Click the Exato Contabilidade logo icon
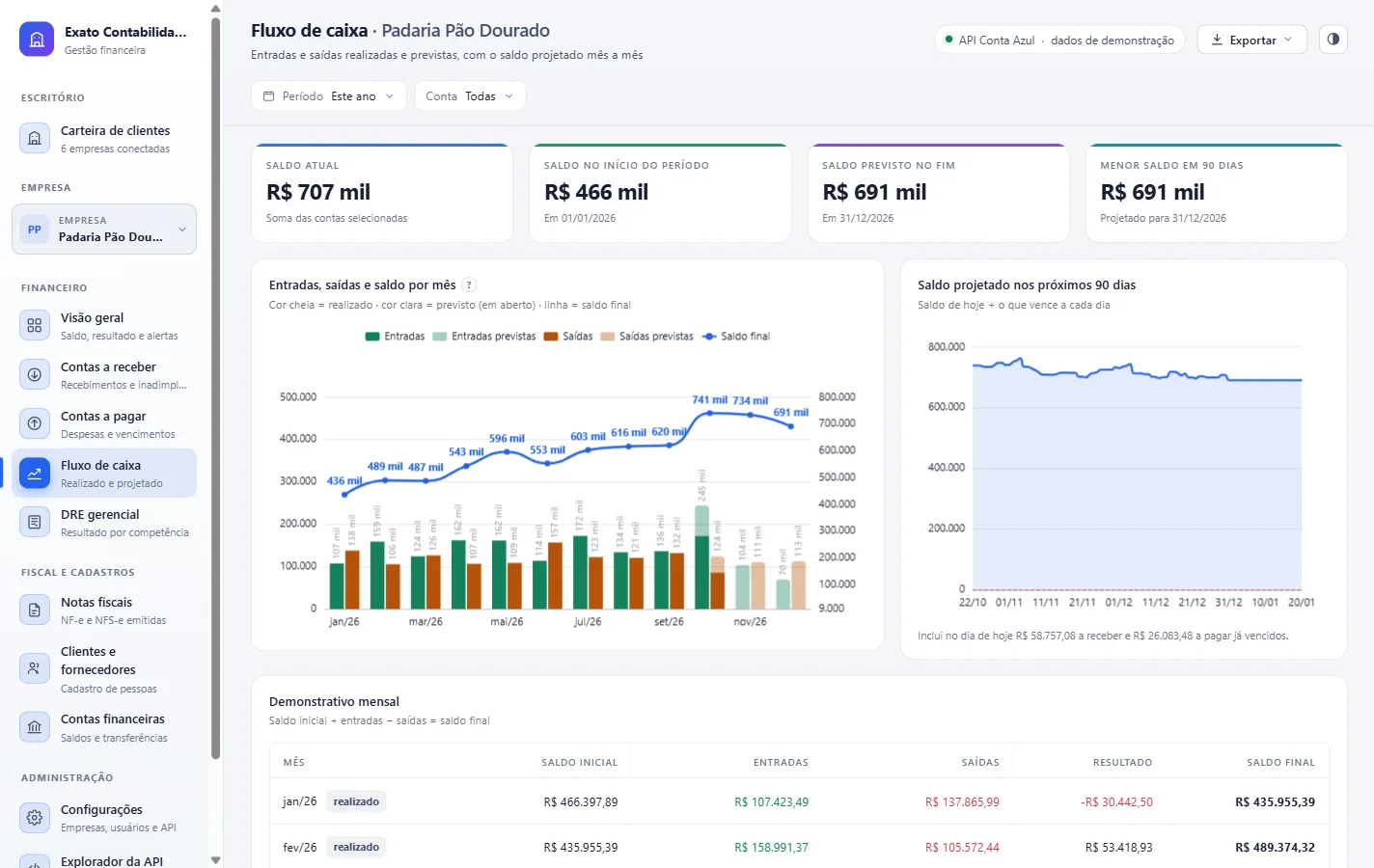1374x868 pixels. click(37, 40)
